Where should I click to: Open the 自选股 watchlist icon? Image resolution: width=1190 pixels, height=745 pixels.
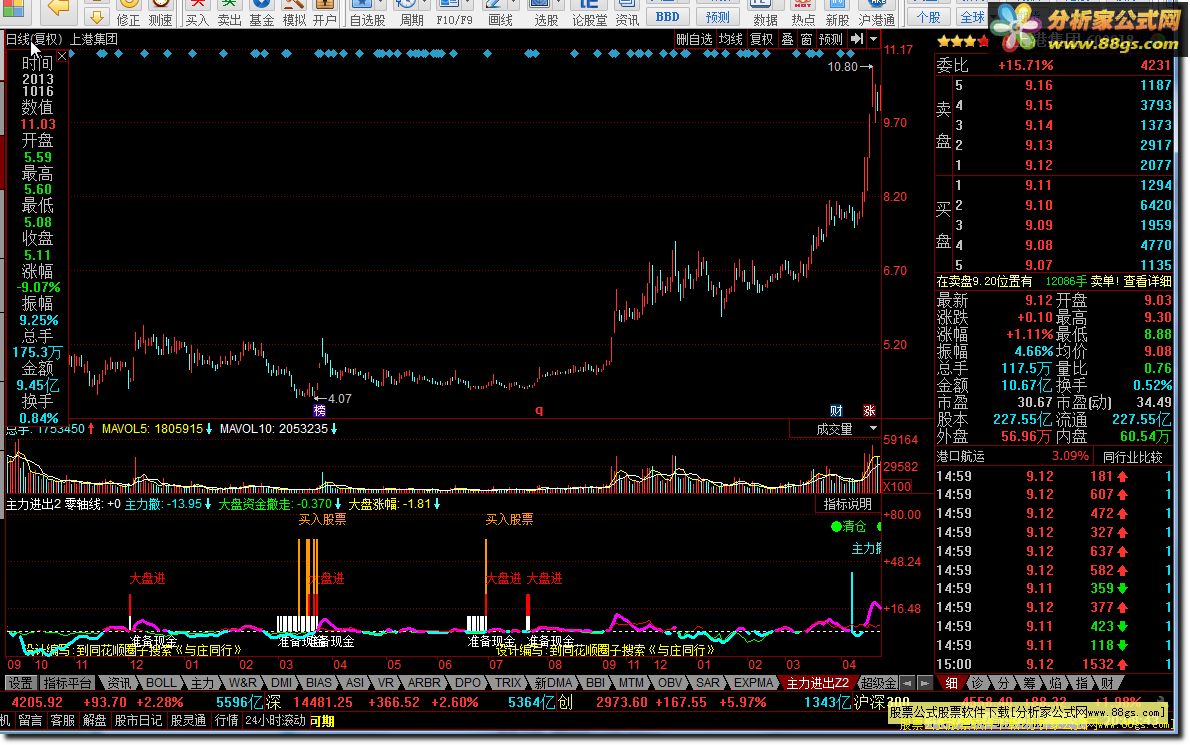point(367,13)
